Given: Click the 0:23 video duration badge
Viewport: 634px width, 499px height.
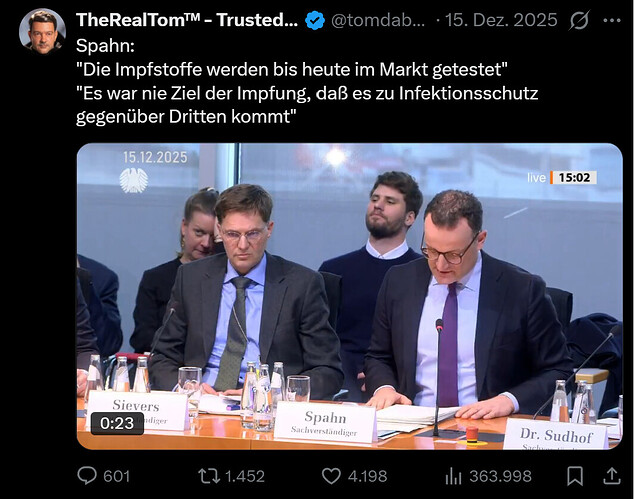Looking at the screenshot, I should coord(117,424).
